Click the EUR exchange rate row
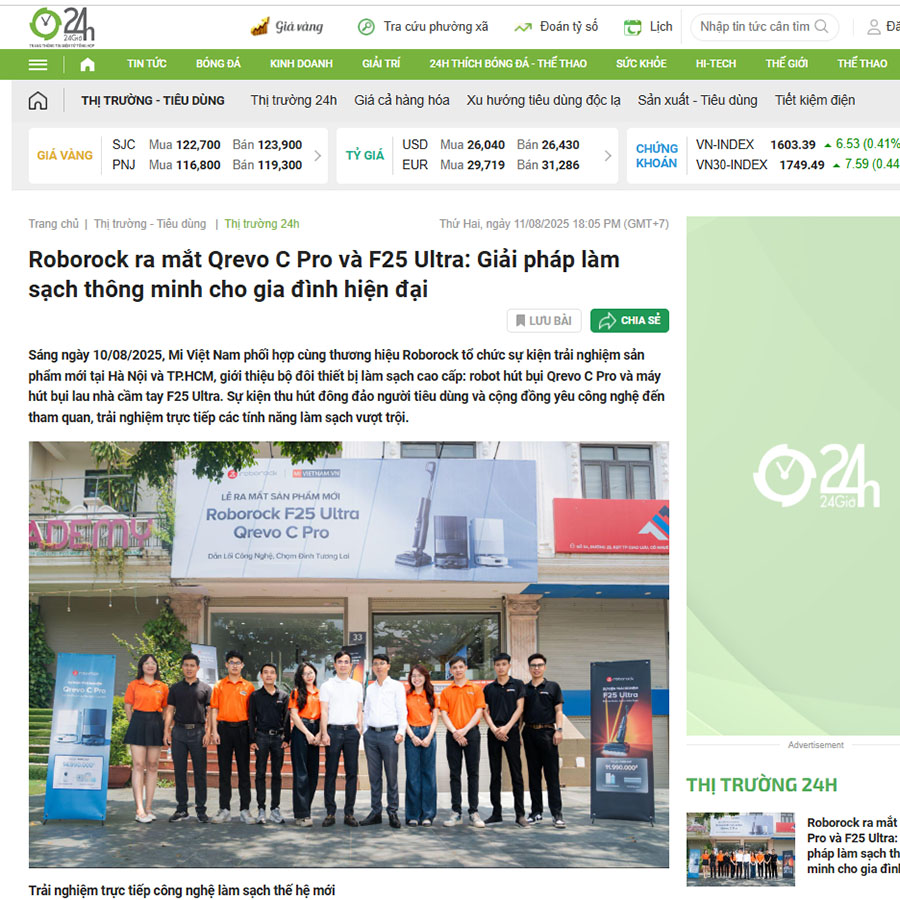The image size is (900, 900). [491, 165]
